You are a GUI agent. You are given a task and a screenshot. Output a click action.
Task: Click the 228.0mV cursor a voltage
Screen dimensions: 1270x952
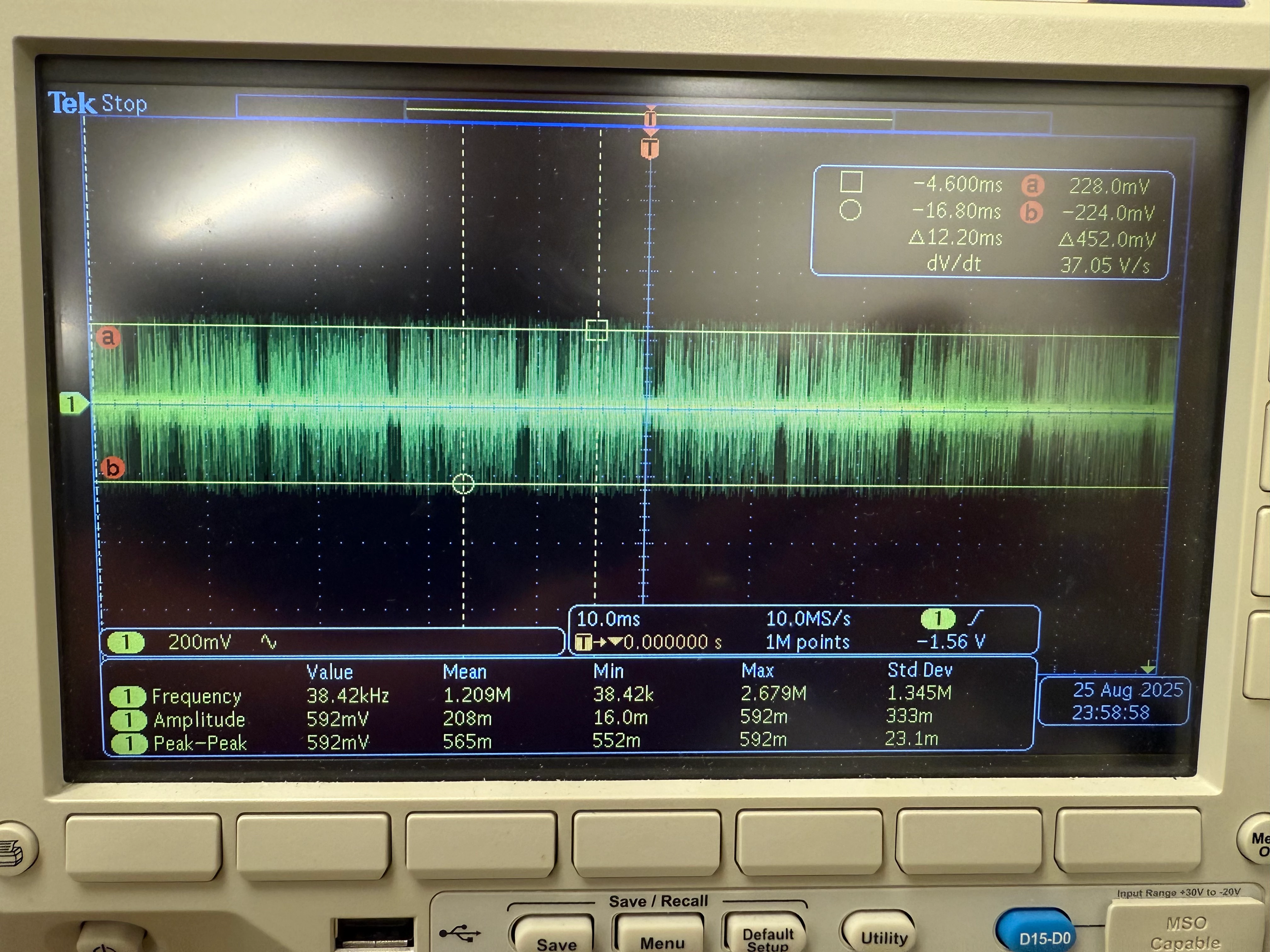[1109, 186]
